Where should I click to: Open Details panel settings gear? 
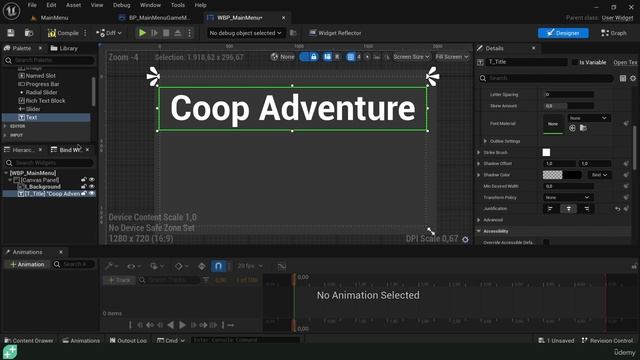633,78
